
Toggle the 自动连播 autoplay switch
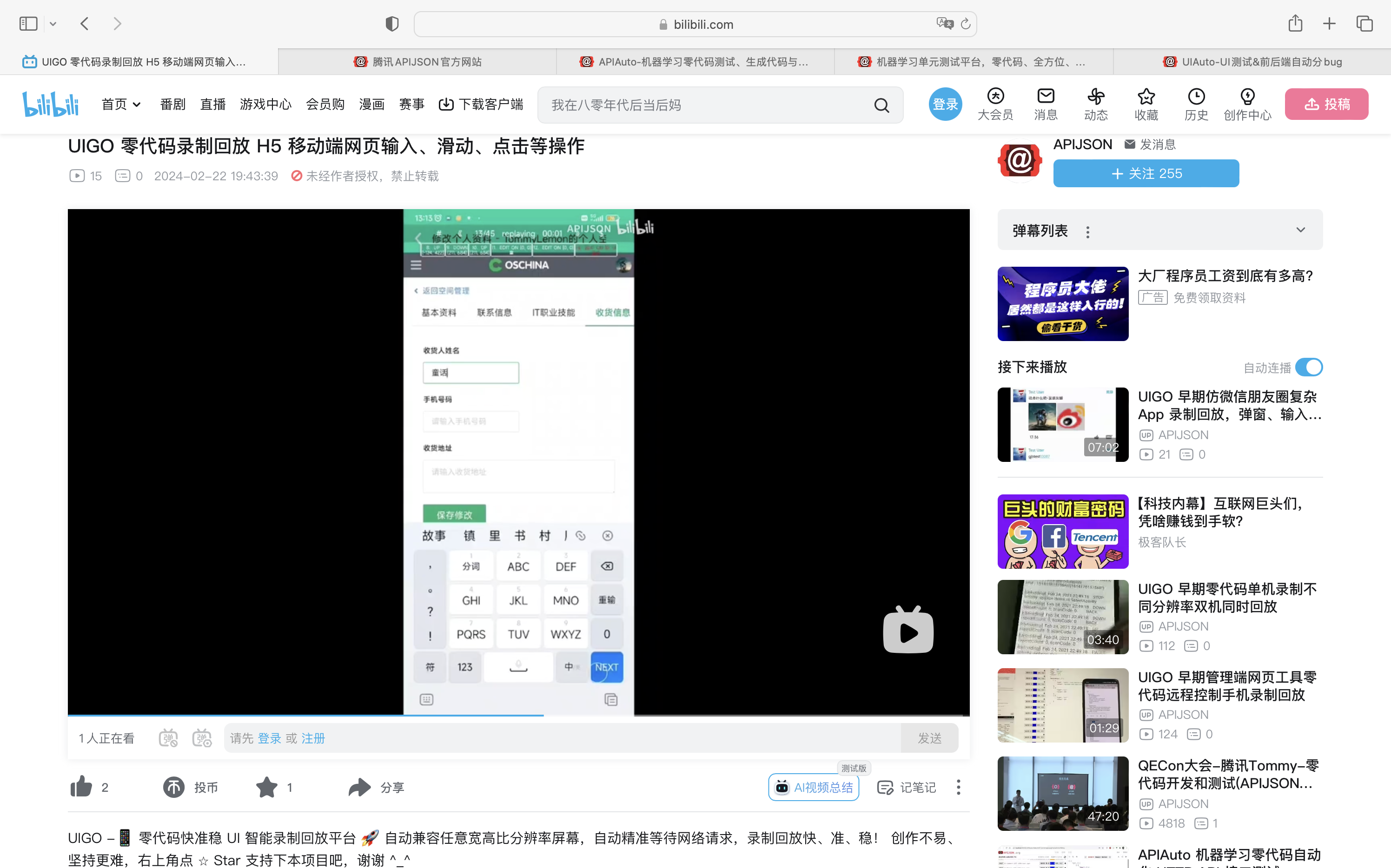[1309, 367]
